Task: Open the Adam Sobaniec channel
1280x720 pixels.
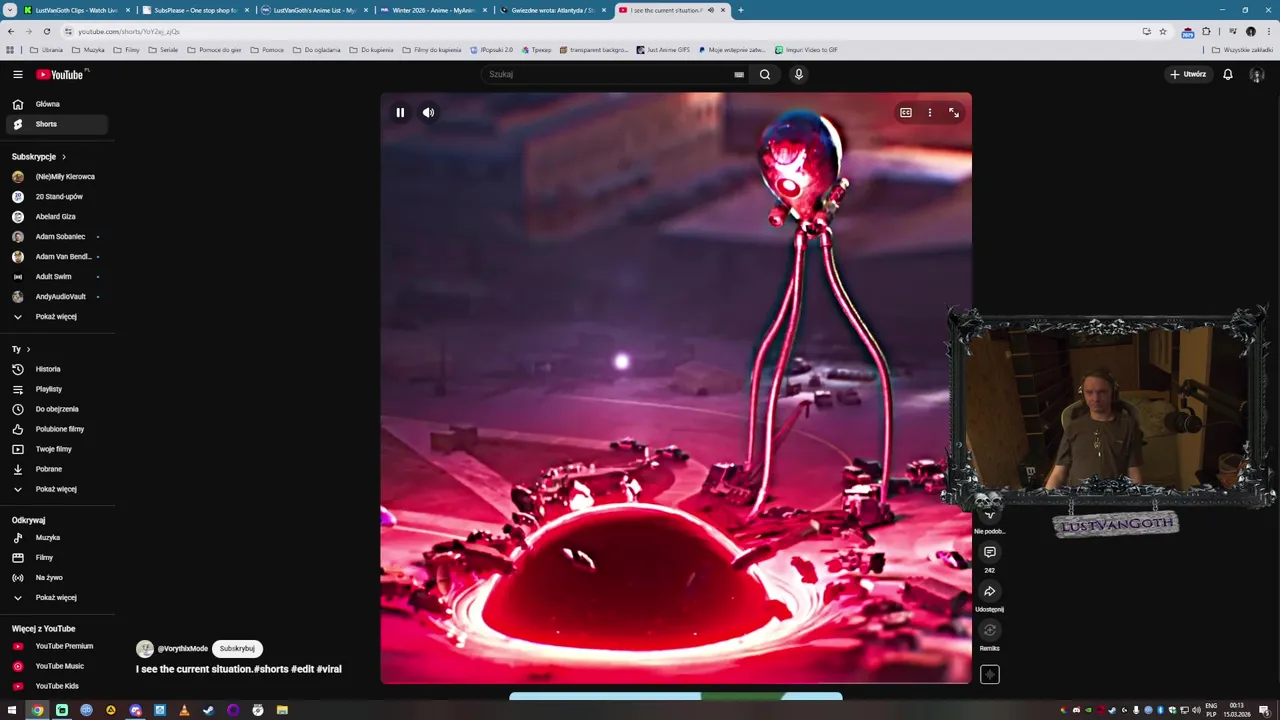Action: tap(57, 237)
